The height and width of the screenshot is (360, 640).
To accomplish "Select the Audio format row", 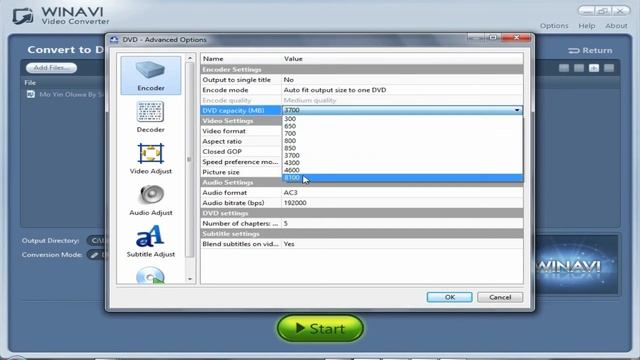I will click(x=362, y=193).
